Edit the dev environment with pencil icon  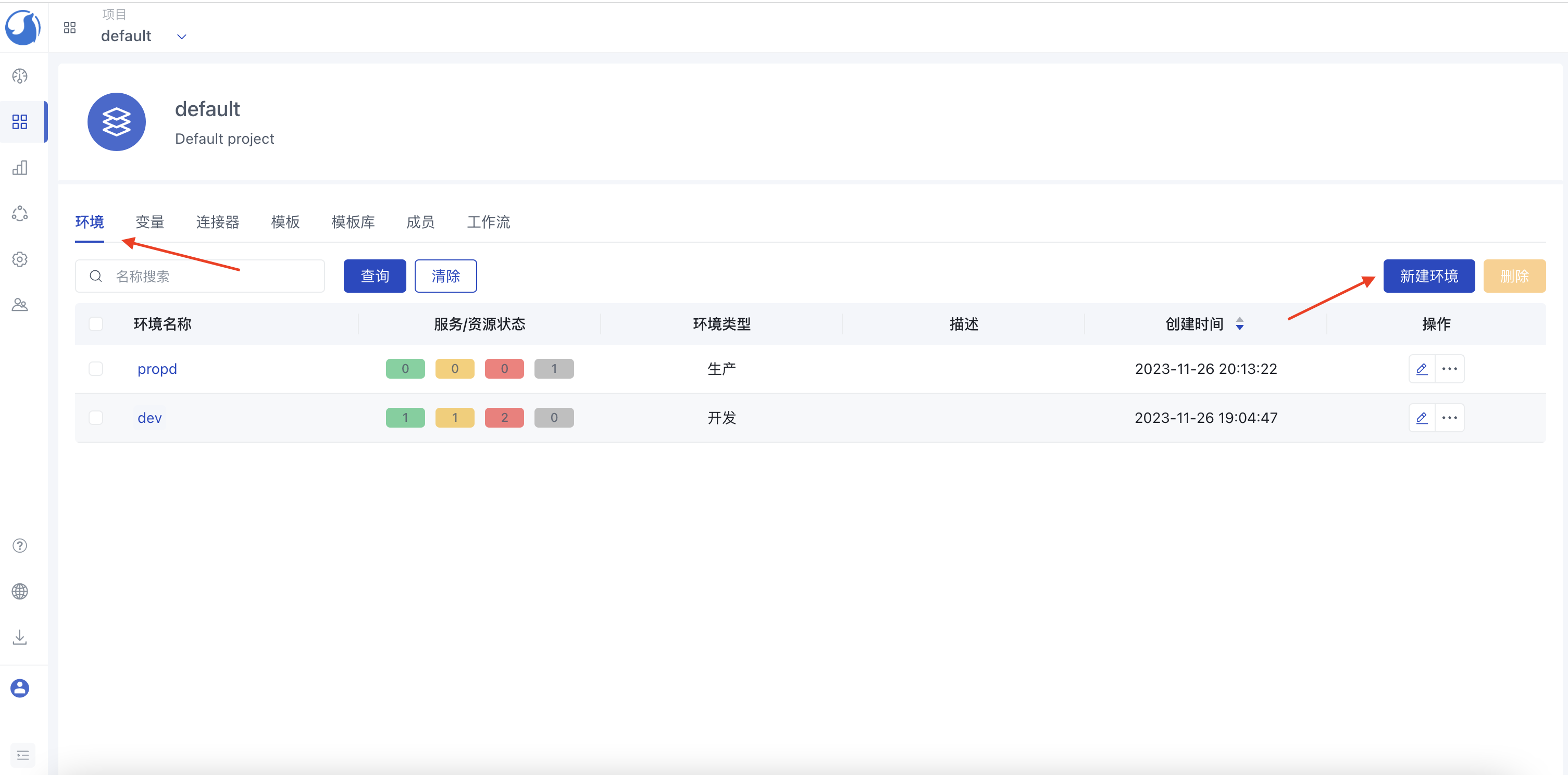[x=1422, y=418]
